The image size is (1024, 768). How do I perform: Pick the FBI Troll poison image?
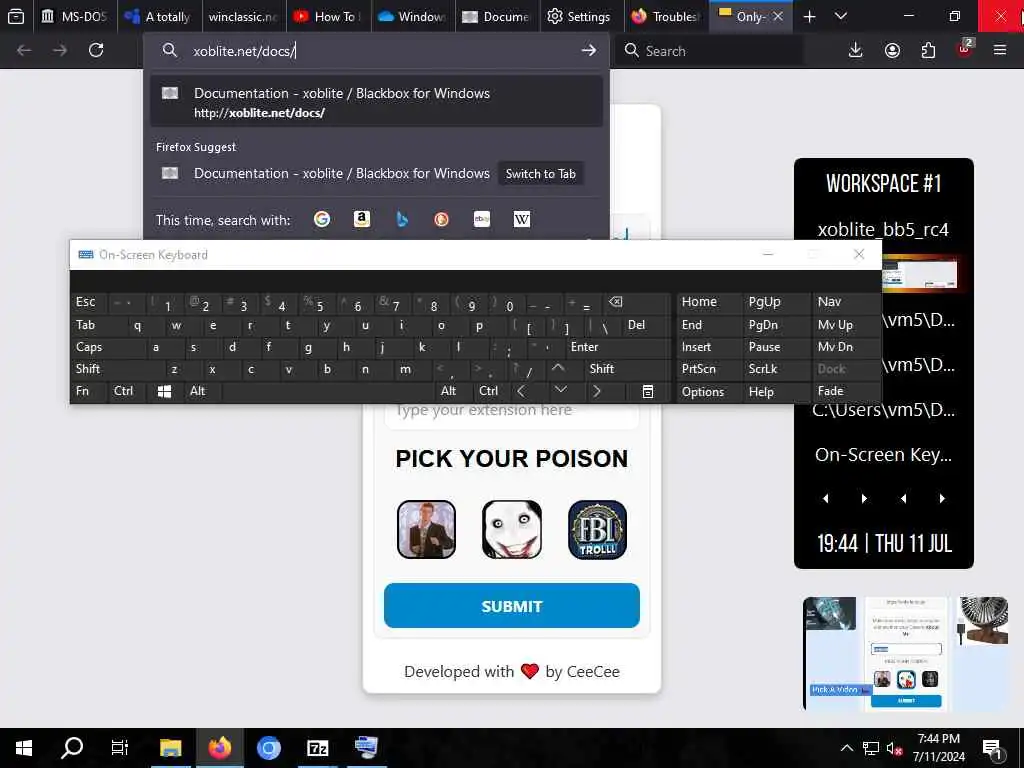pos(597,530)
